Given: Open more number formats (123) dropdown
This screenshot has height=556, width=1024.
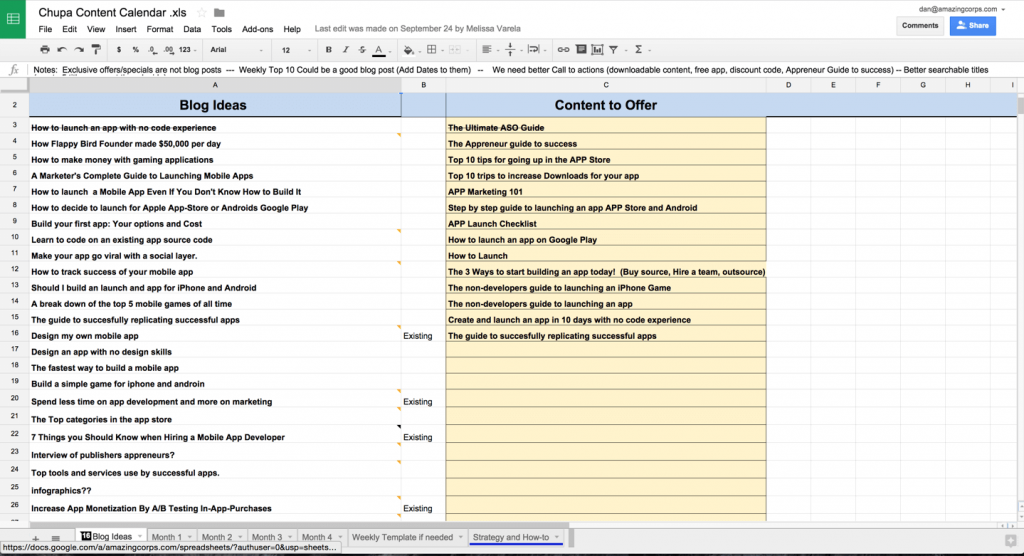Looking at the screenshot, I should (x=187, y=50).
